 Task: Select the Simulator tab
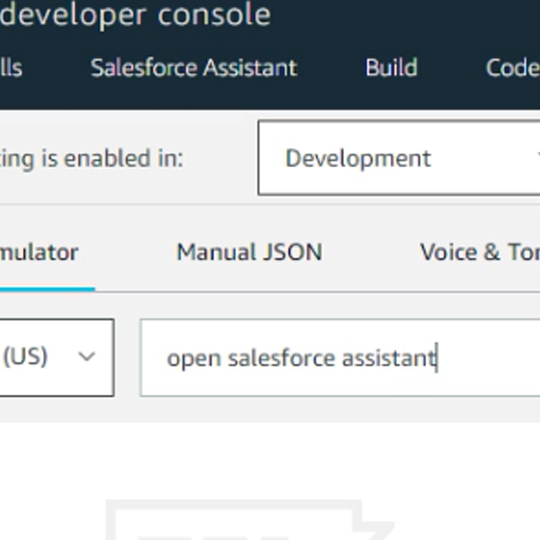coord(39,252)
